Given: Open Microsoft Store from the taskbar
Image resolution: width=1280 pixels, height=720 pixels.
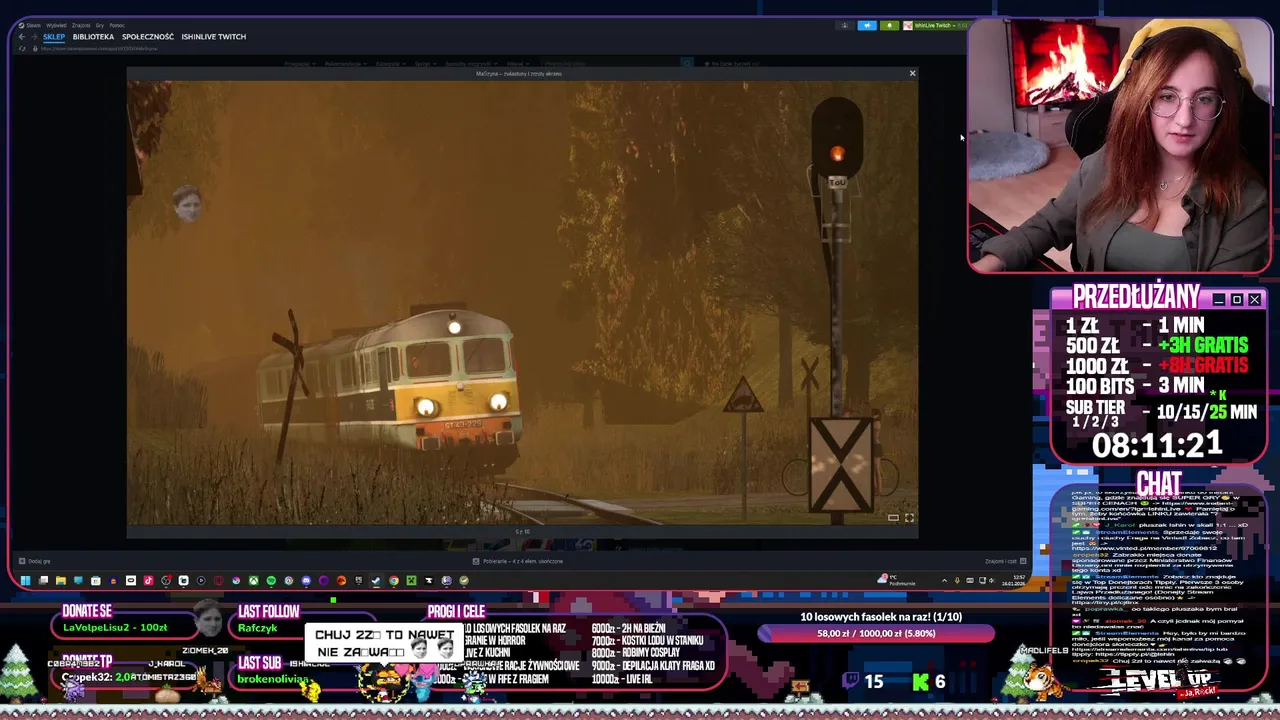Looking at the screenshot, I should 96,580.
